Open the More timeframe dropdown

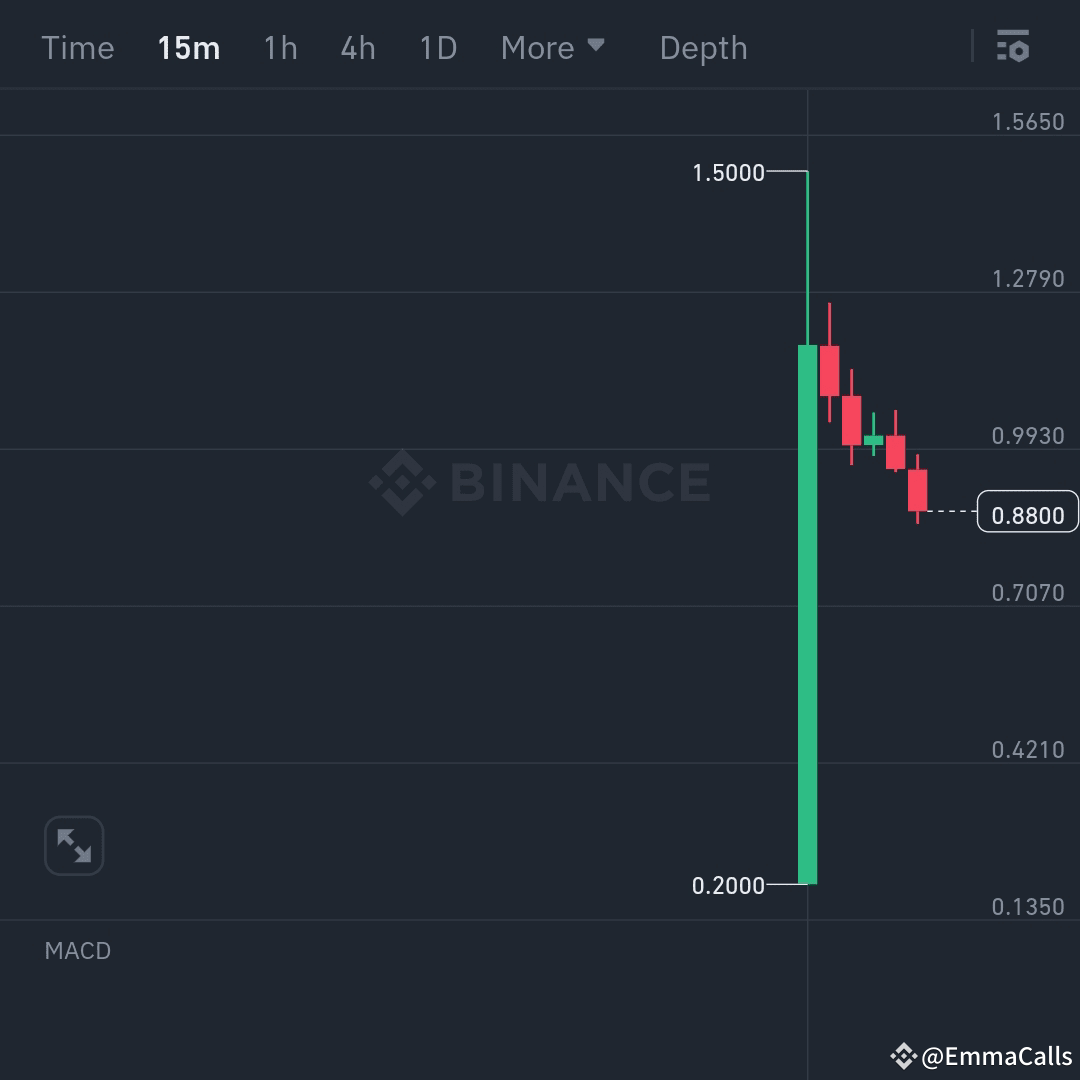538,47
